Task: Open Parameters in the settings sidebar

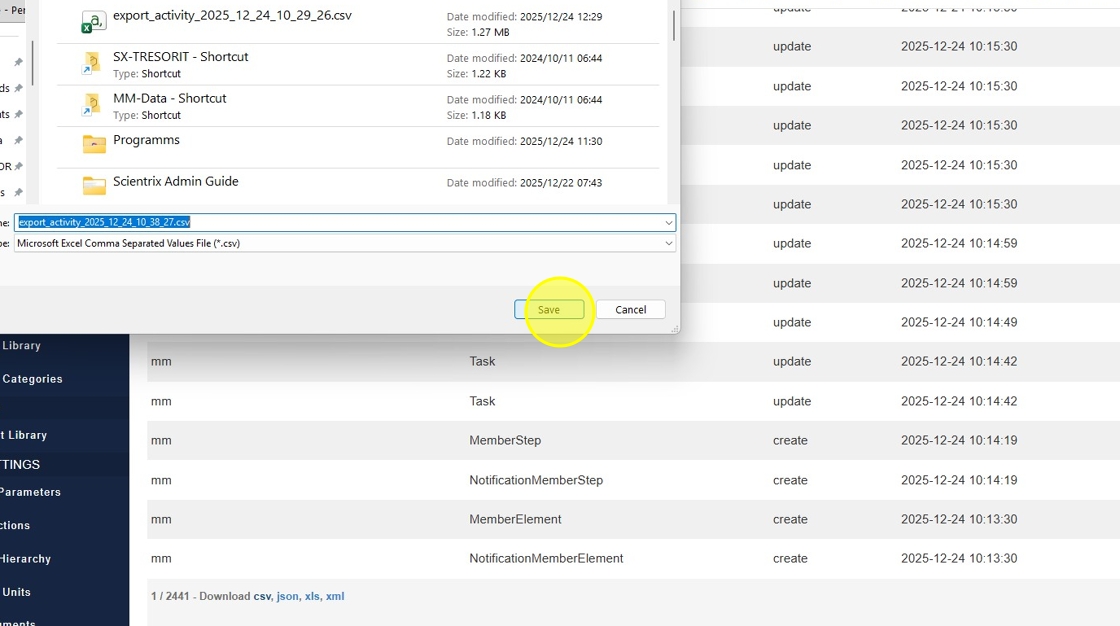Action: 30,492
